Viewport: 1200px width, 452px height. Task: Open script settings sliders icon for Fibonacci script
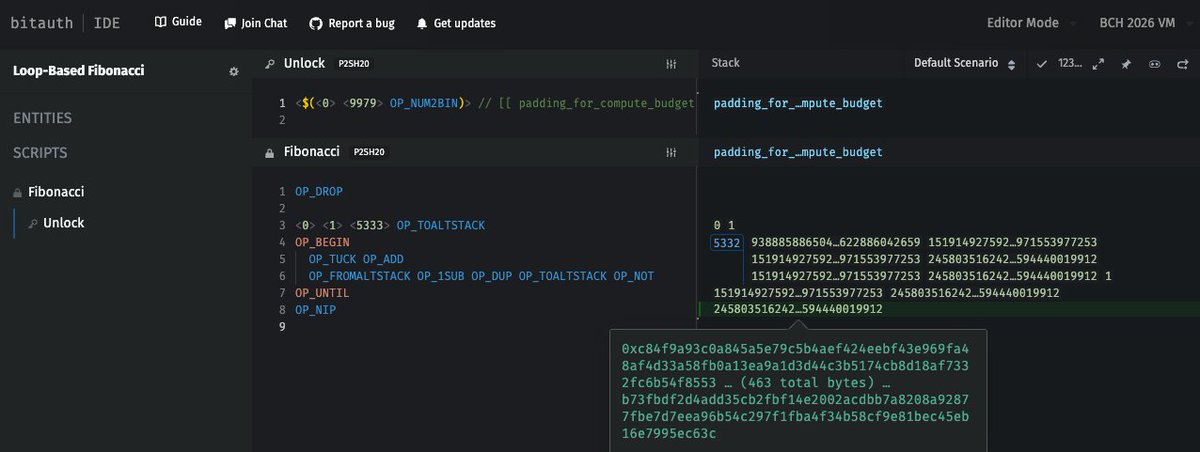[671, 152]
